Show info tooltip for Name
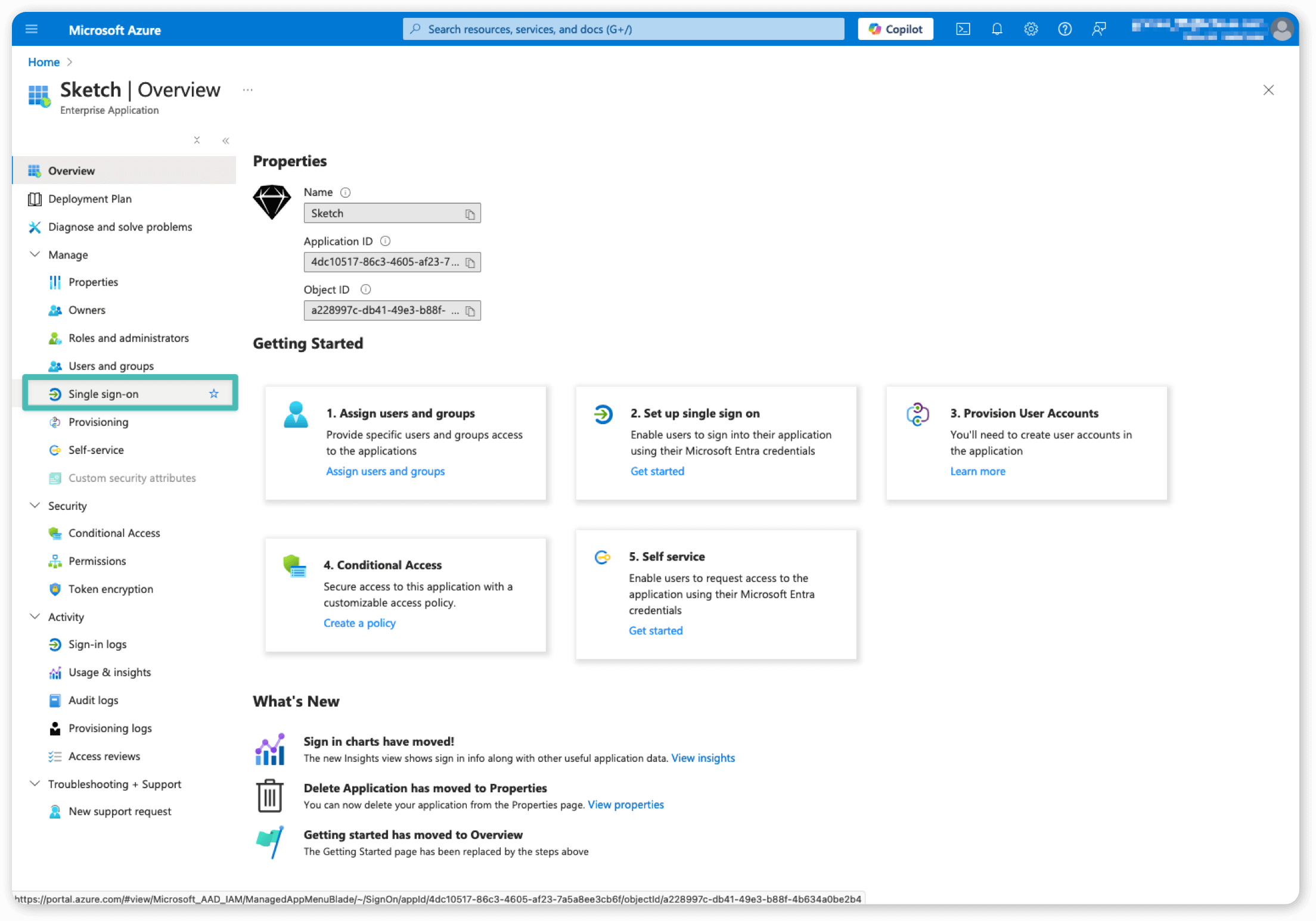 (345, 192)
